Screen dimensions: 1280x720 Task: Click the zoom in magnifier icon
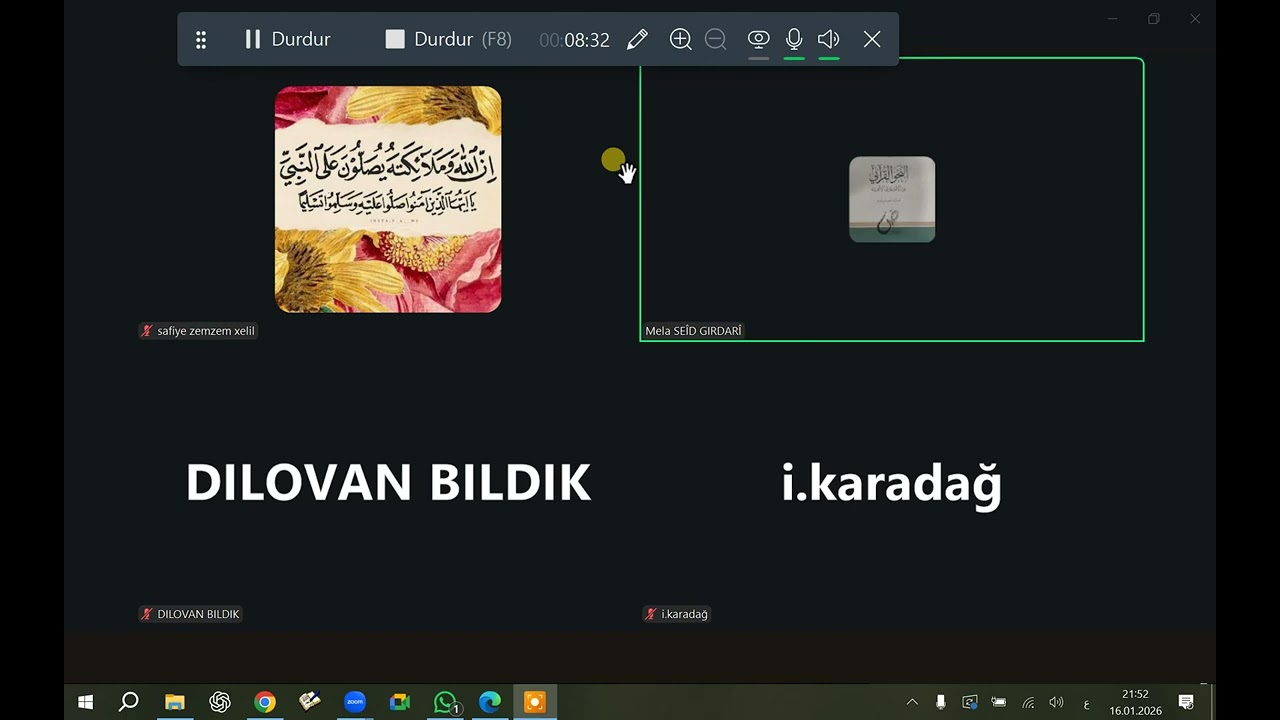click(x=681, y=39)
